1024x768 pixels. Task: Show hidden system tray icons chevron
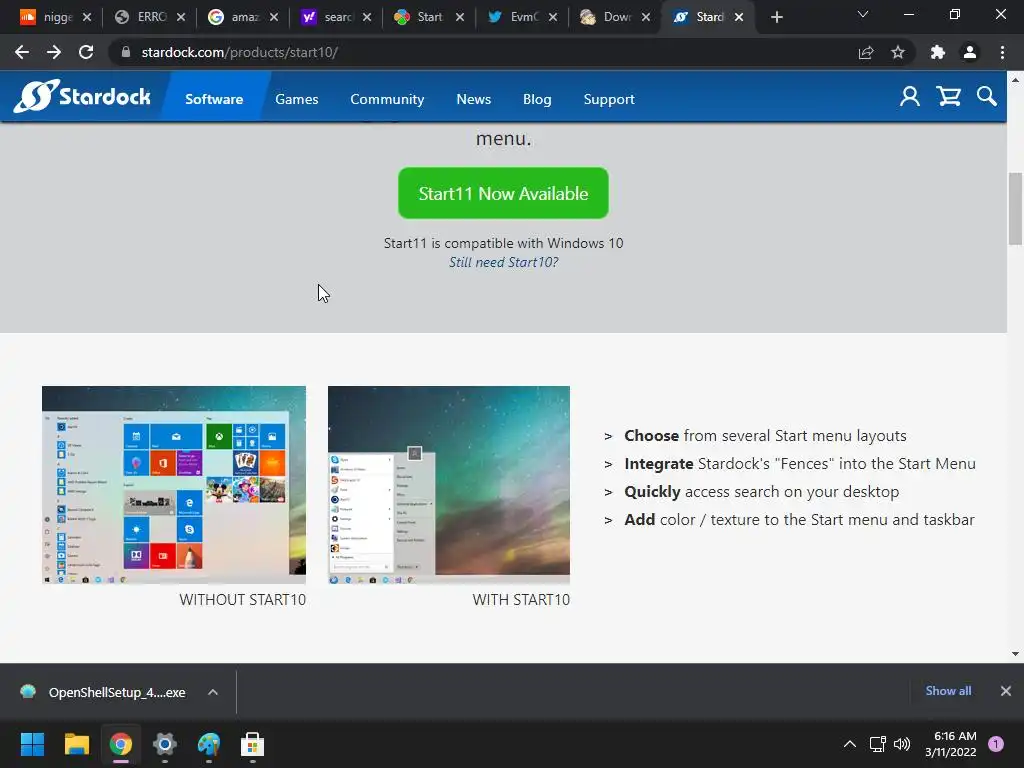(x=850, y=744)
